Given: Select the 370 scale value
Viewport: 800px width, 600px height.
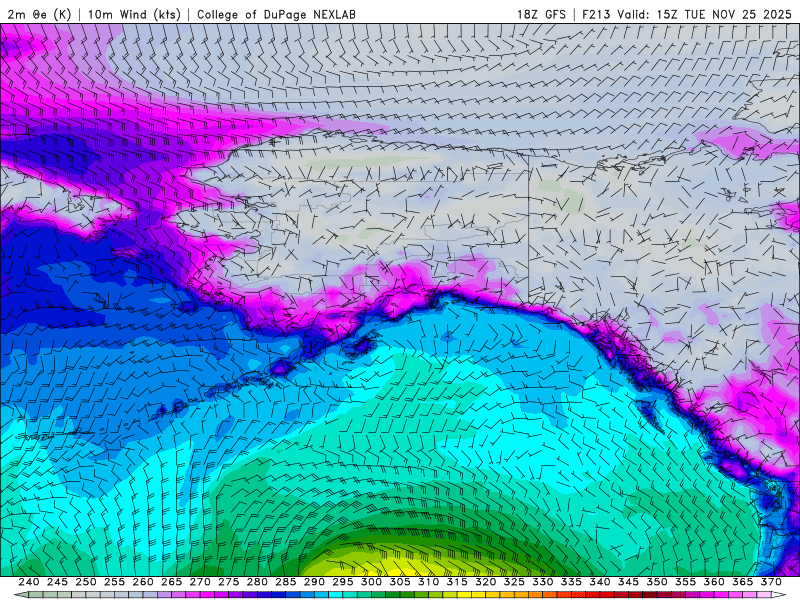Looking at the screenshot, I should pos(771,582).
